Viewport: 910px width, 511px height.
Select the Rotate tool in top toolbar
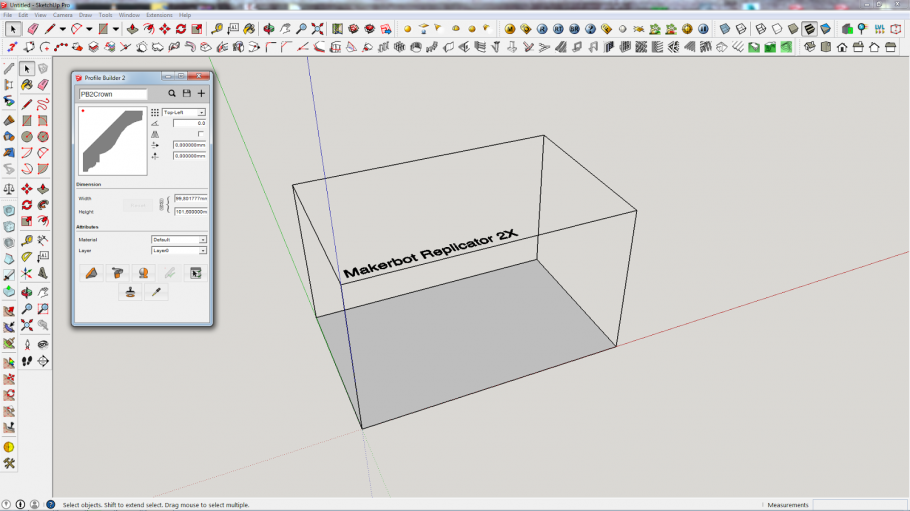click(x=181, y=29)
